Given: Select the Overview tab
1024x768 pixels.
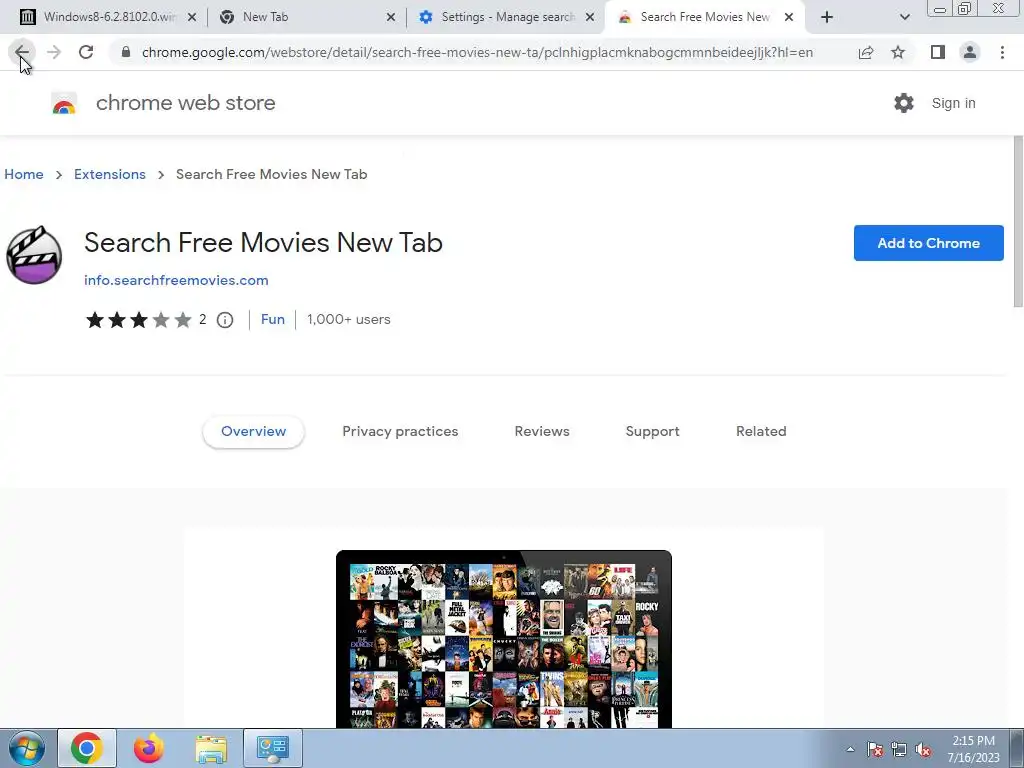Looking at the screenshot, I should point(253,431).
